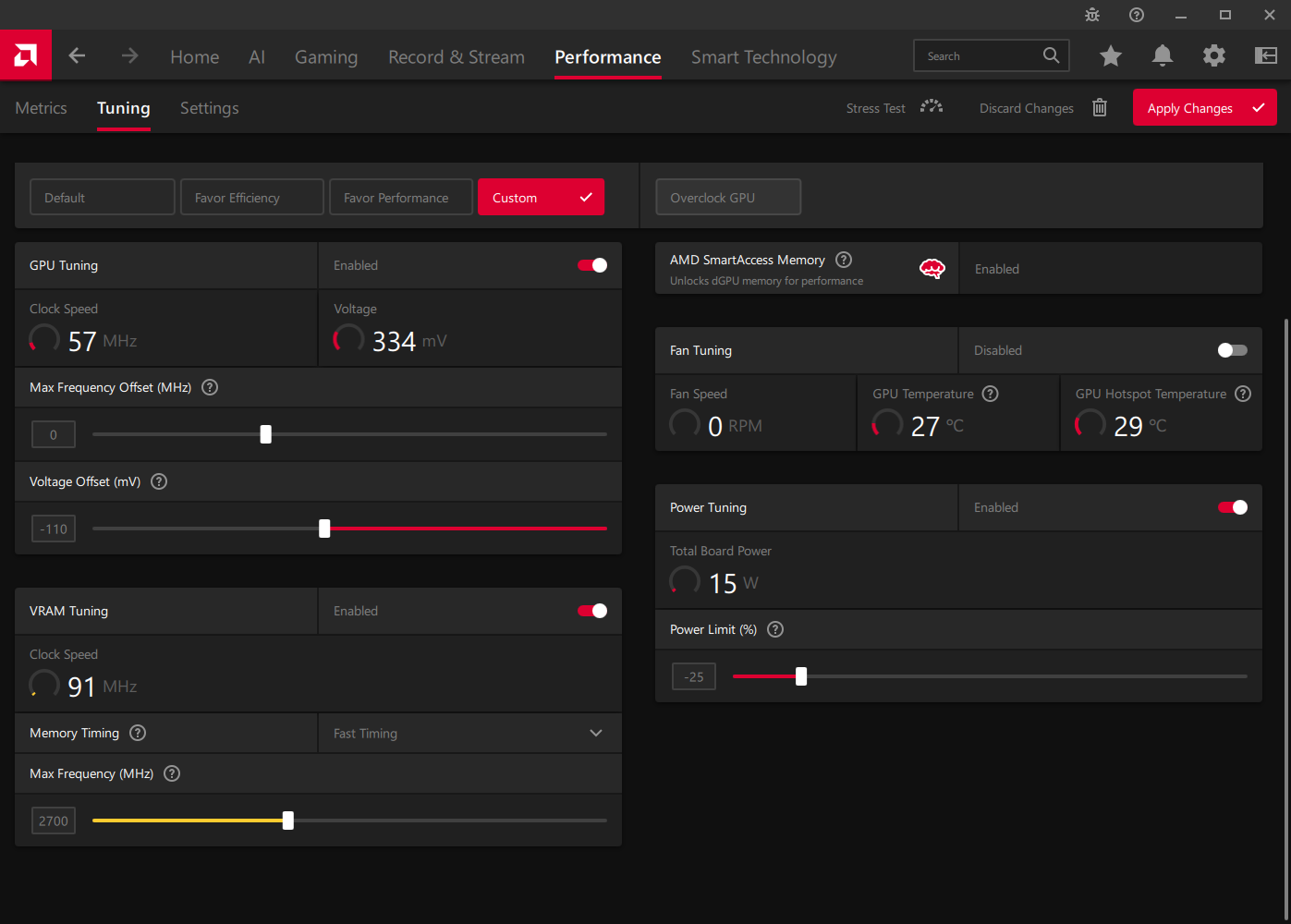
Task: Open the Record & Stream tab
Action: click(x=457, y=56)
